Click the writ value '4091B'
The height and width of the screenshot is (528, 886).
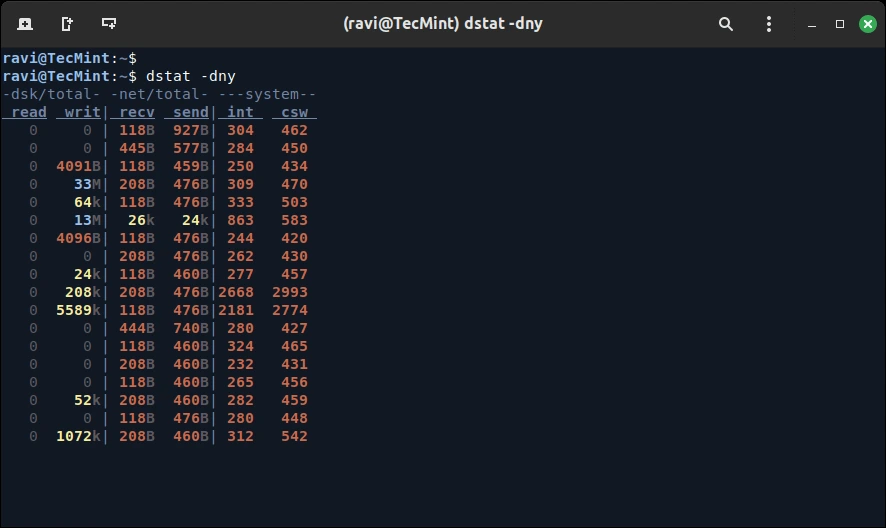point(79,167)
